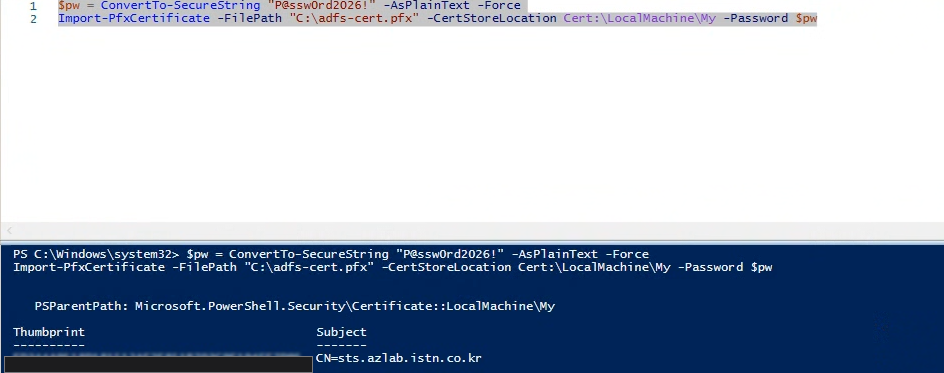The height and width of the screenshot is (373, 944).
Task: Click the Thumbprint column header in the console
Action: click(49, 332)
